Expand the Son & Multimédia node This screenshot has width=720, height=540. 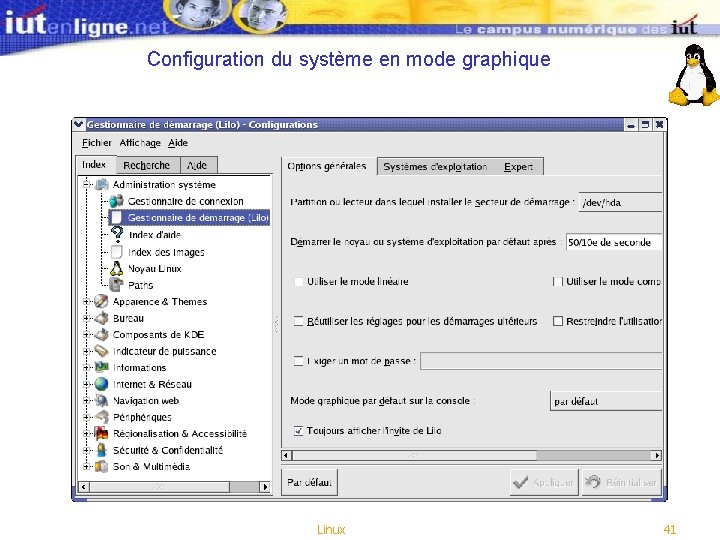(86, 467)
